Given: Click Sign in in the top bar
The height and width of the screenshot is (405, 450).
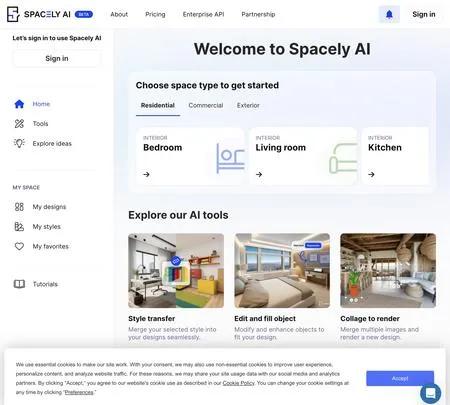Looking at the screenshot, I should (424, 14).
